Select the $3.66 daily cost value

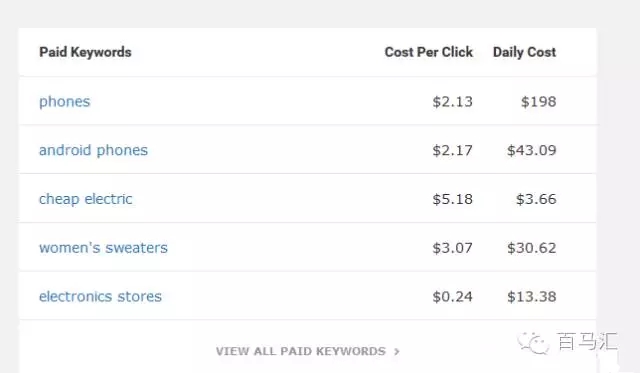point(536,199)
